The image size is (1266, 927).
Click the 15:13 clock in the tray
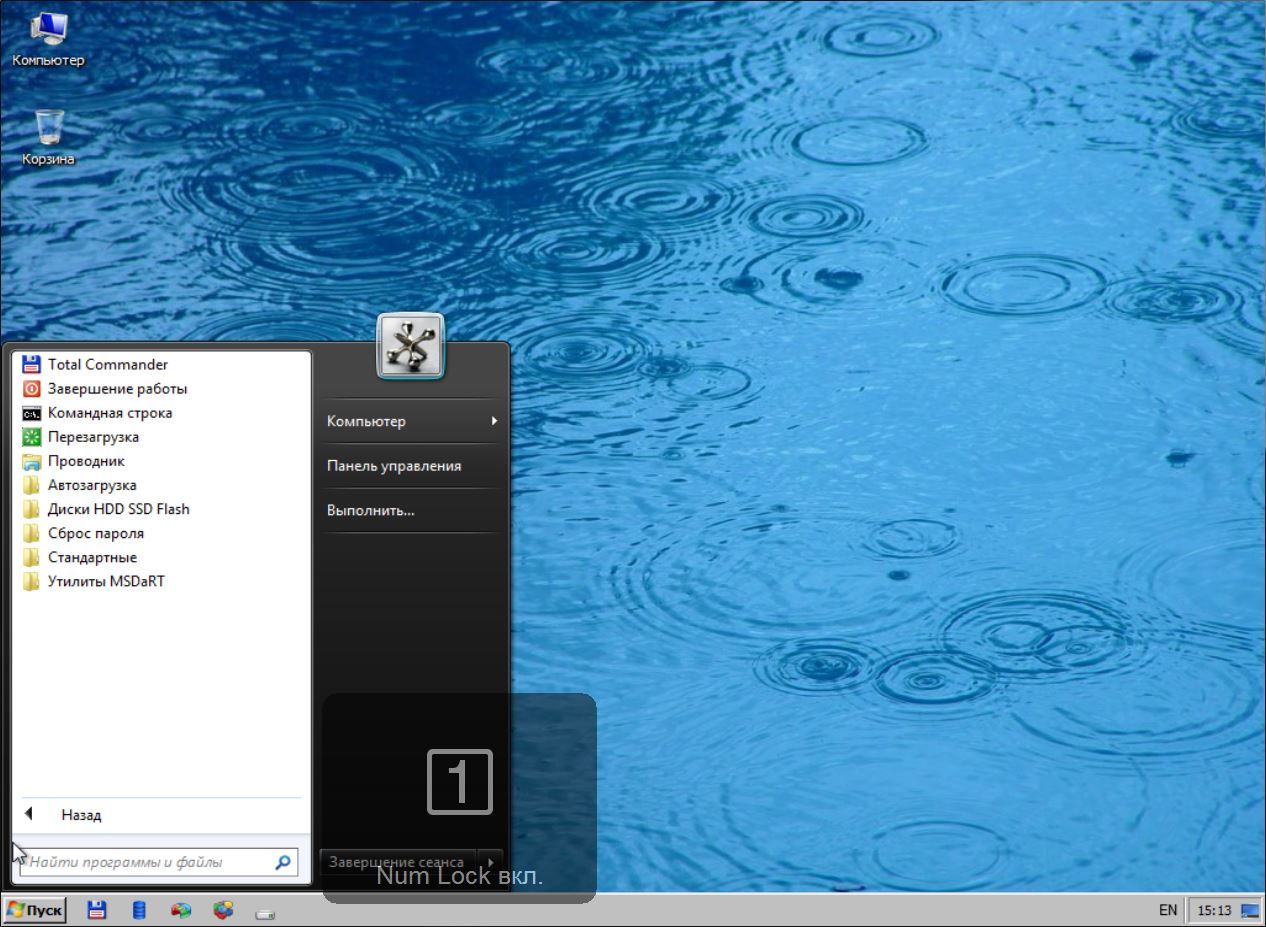1213,910
